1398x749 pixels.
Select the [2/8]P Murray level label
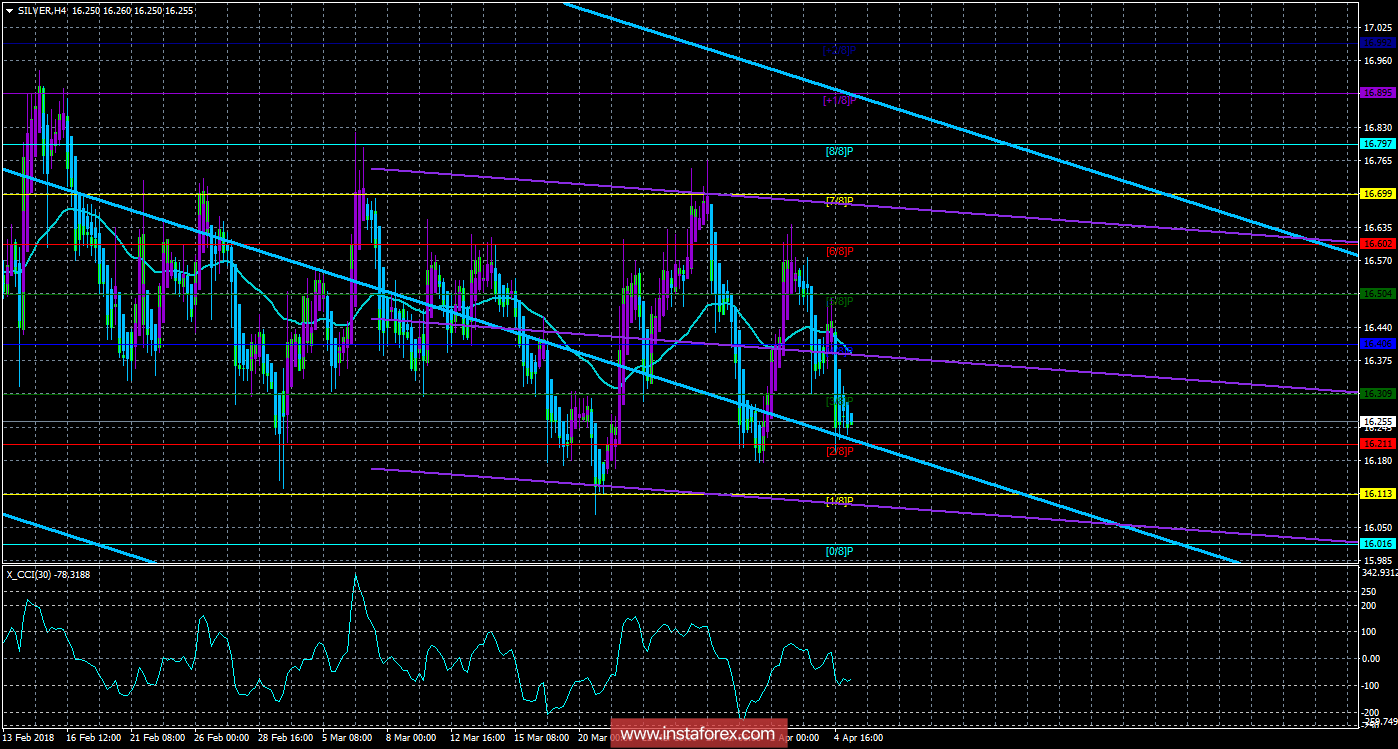coord(839,451)
